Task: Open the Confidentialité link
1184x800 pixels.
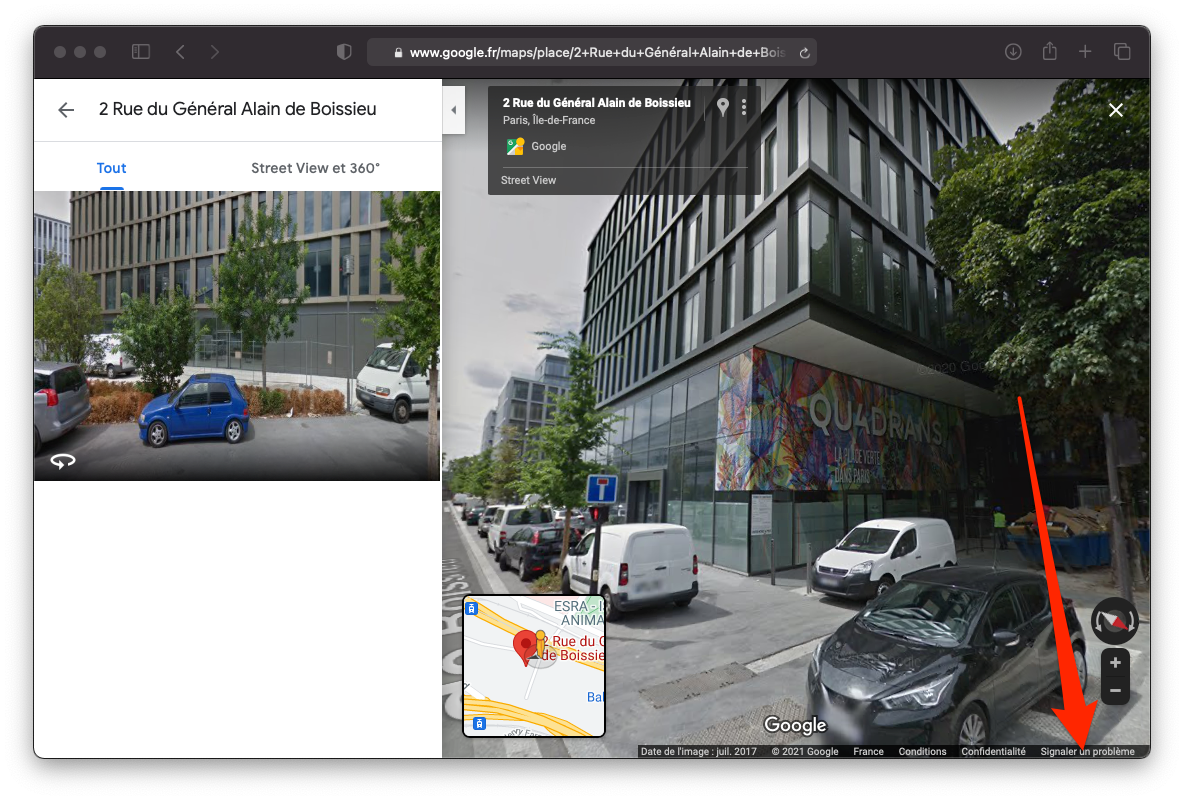Action: 993,752
